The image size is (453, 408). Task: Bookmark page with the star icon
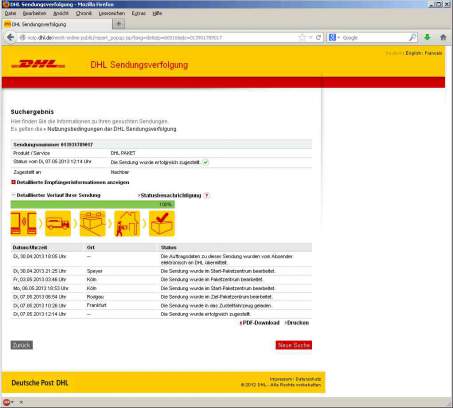[x=302, y=37]
